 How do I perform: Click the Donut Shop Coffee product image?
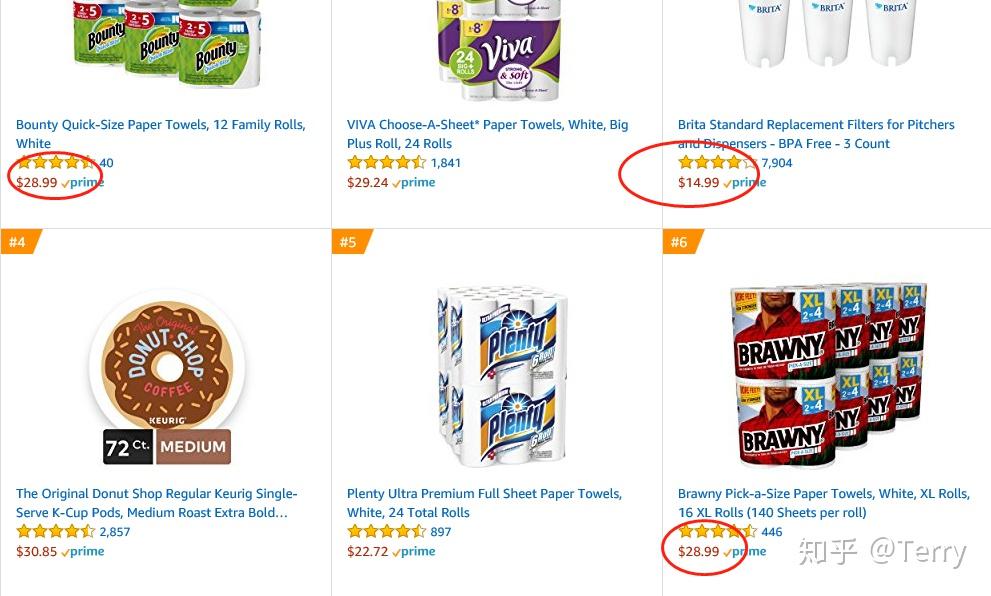click(x=166, y=375)
